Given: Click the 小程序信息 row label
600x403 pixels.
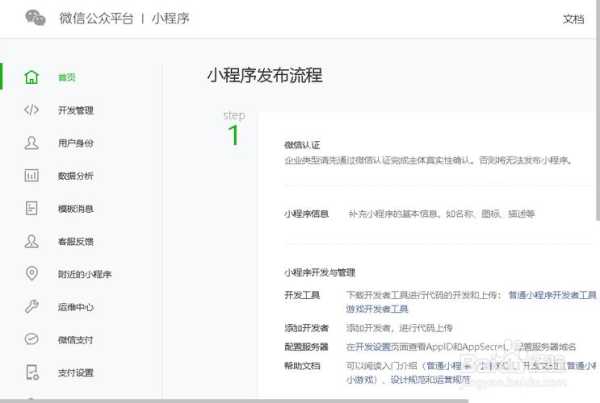Looking at the screenshot, I should pos(306,214).
